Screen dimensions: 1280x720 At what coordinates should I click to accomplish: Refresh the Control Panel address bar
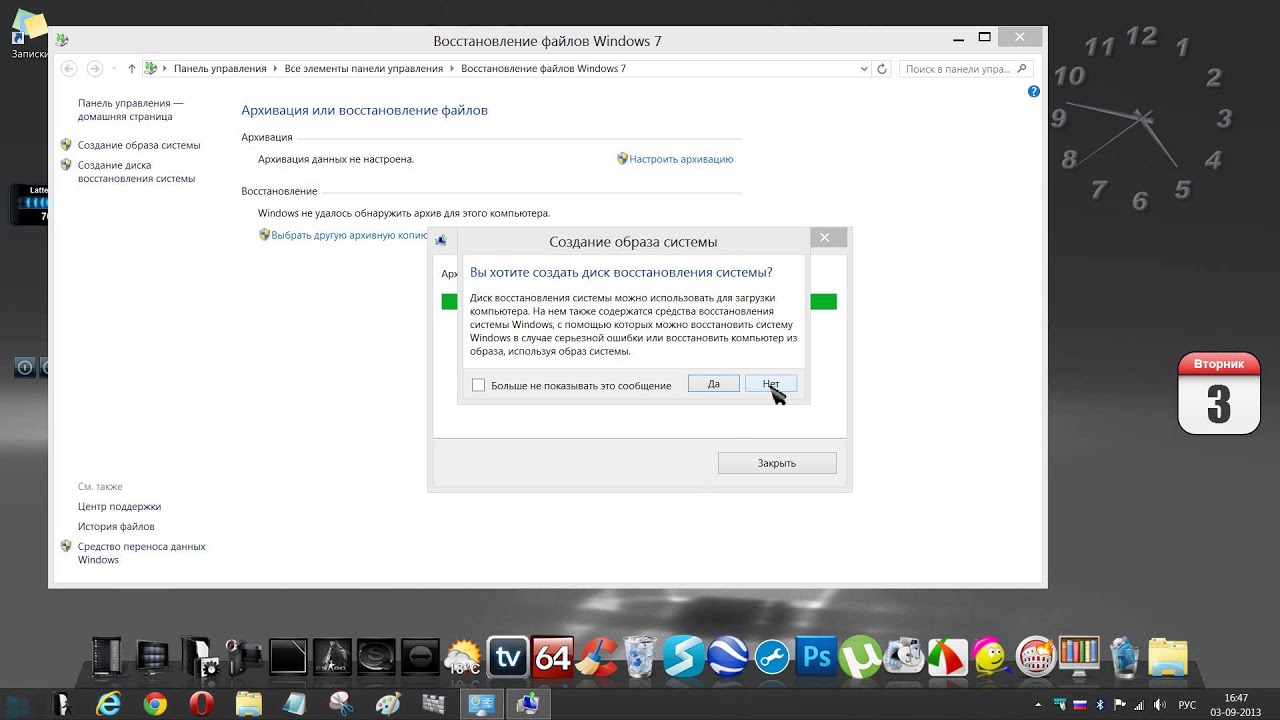click(882, 69)
